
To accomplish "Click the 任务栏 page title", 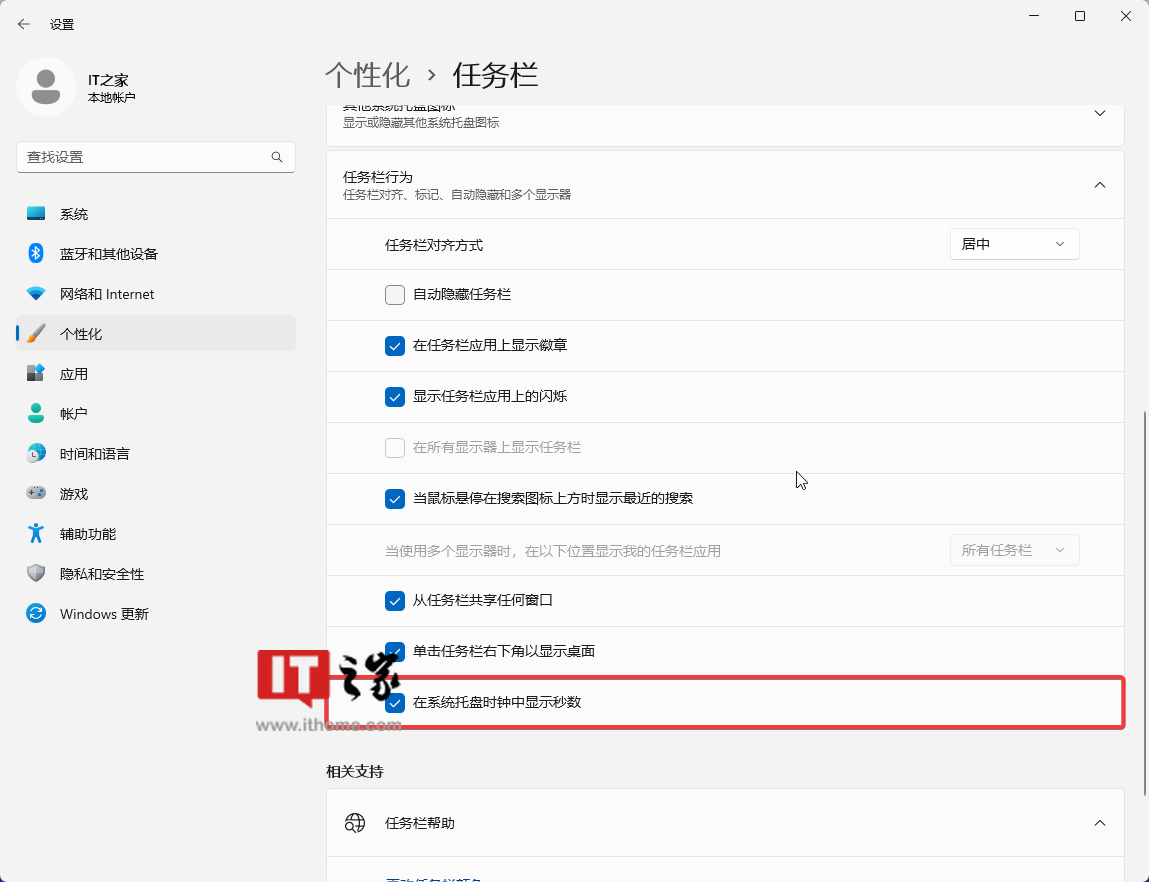I will [495, 75].
